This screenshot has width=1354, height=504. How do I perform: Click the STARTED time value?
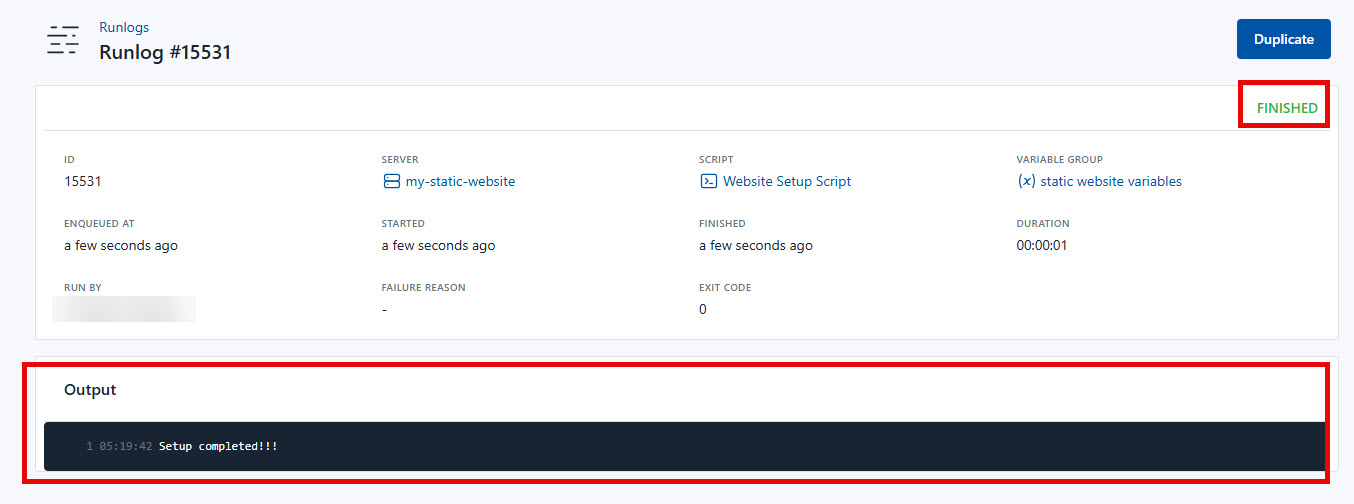click(x=438, y=245)
